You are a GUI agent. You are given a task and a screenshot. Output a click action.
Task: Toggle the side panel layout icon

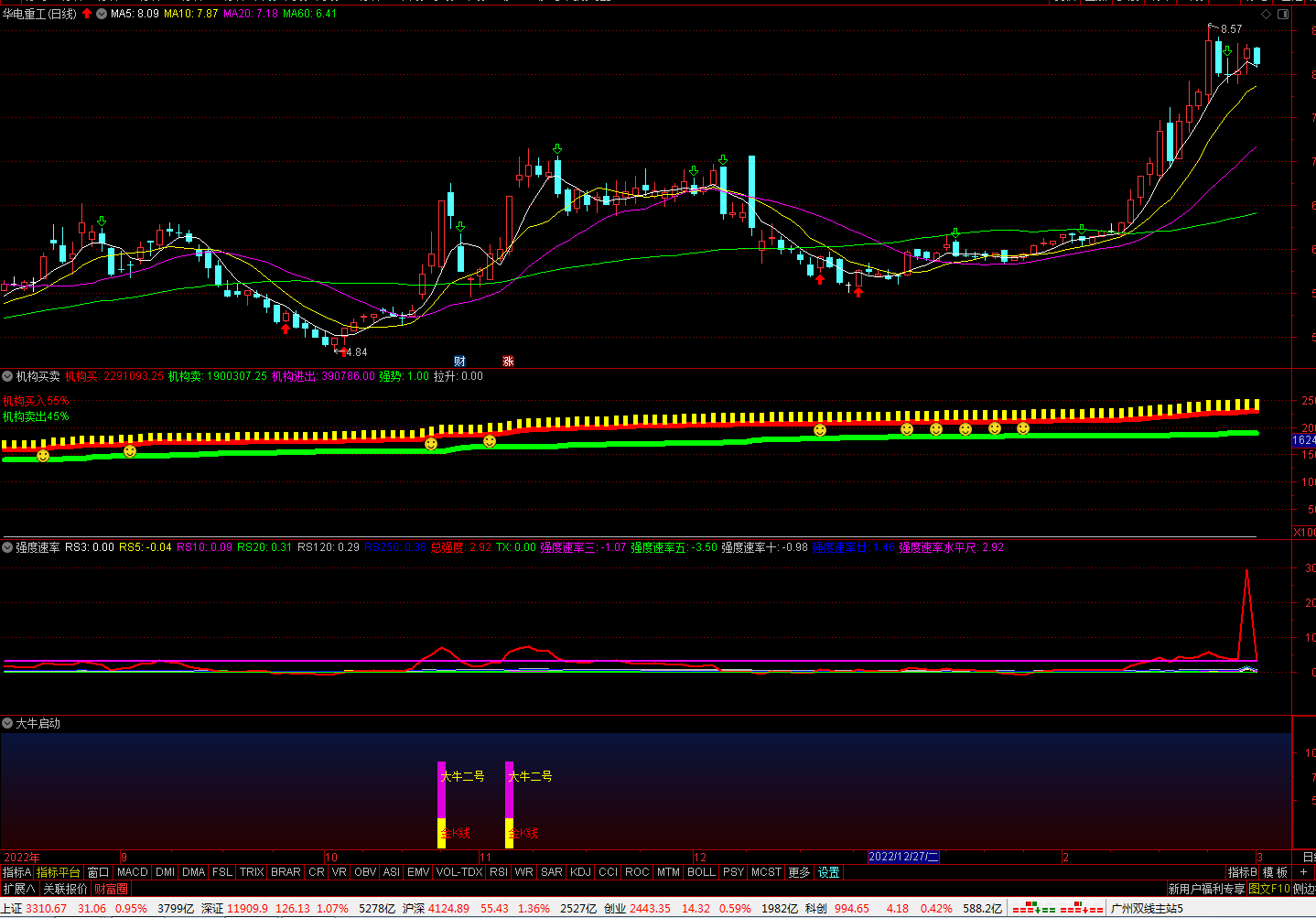pyautogui.click(x=1284, y=14)
